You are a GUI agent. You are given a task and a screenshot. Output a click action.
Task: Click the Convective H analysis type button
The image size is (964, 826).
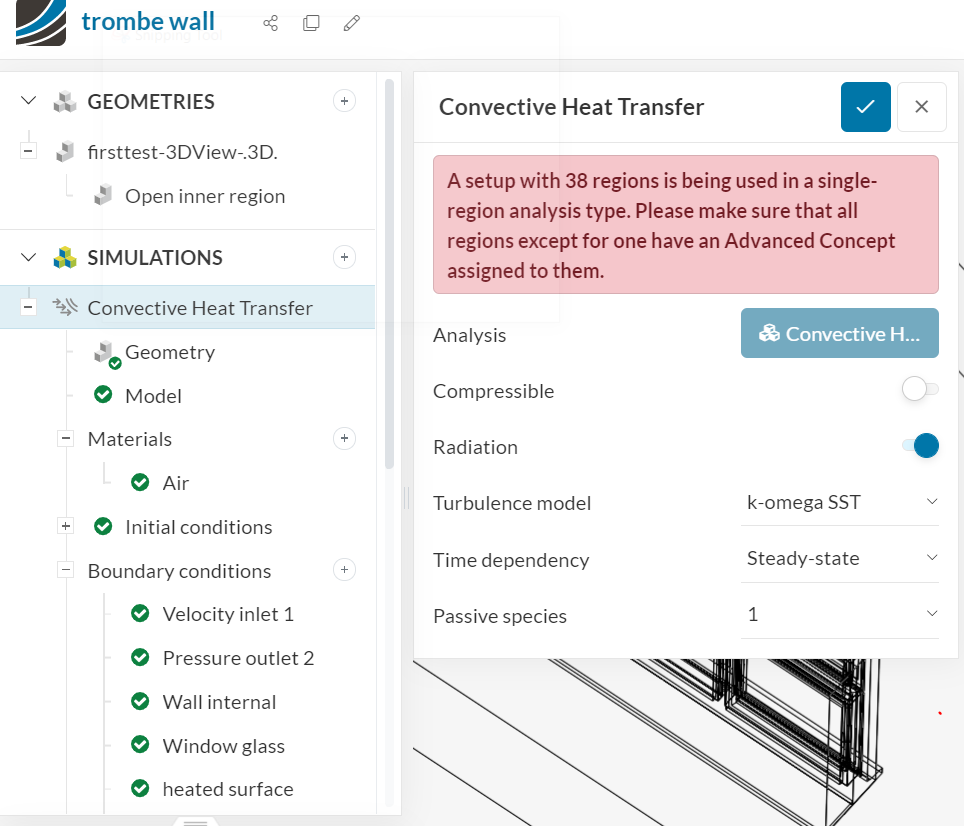[840, 333]
